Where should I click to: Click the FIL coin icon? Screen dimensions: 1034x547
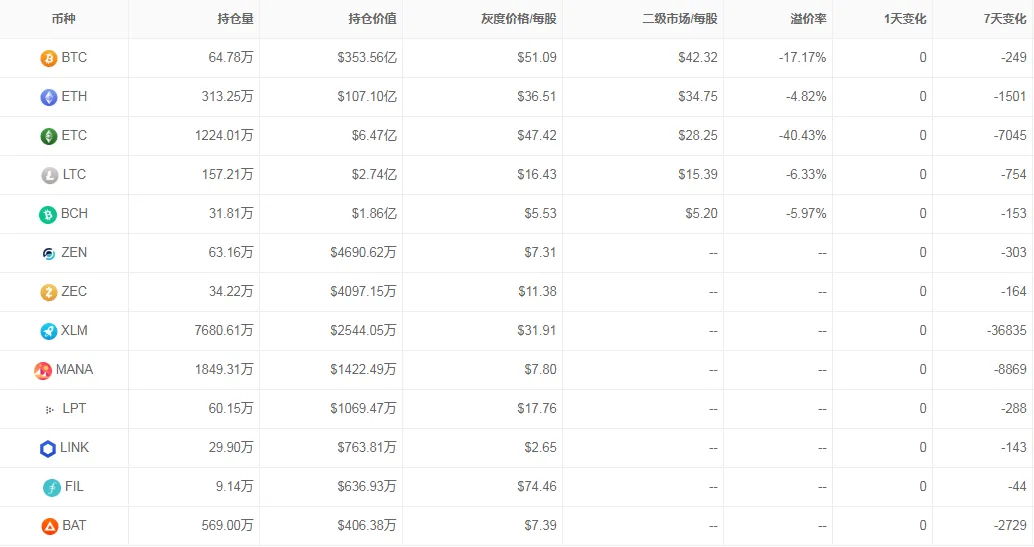coord(51,488)
